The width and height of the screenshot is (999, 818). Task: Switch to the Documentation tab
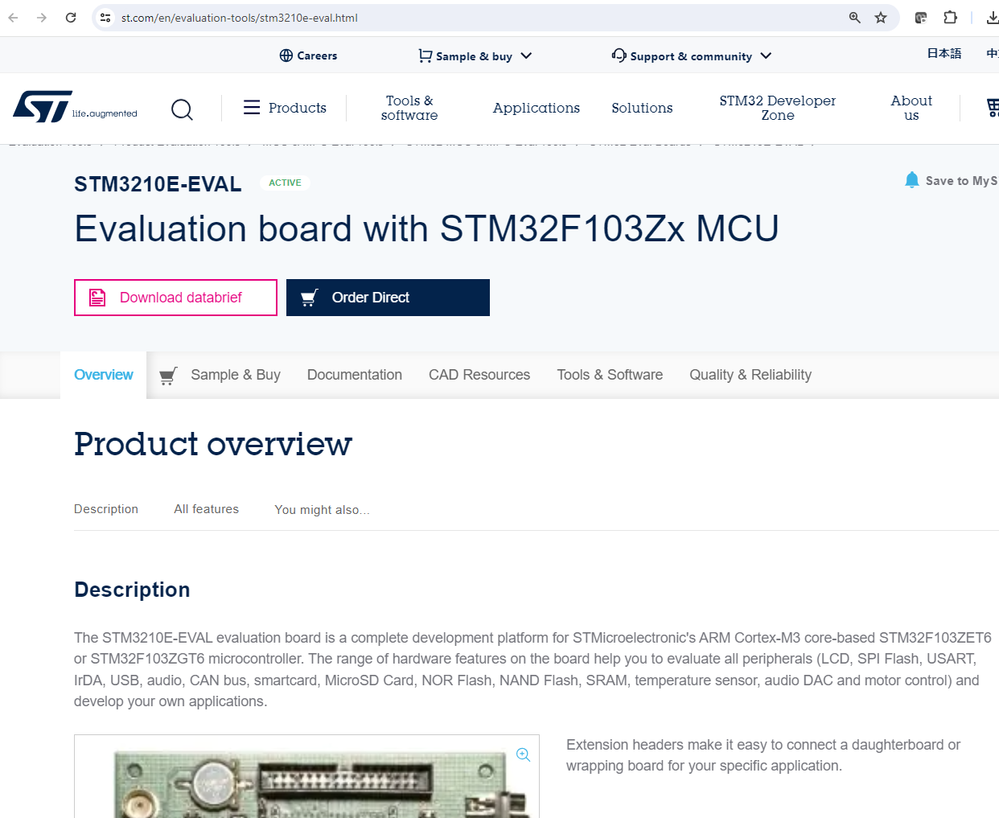354,375
